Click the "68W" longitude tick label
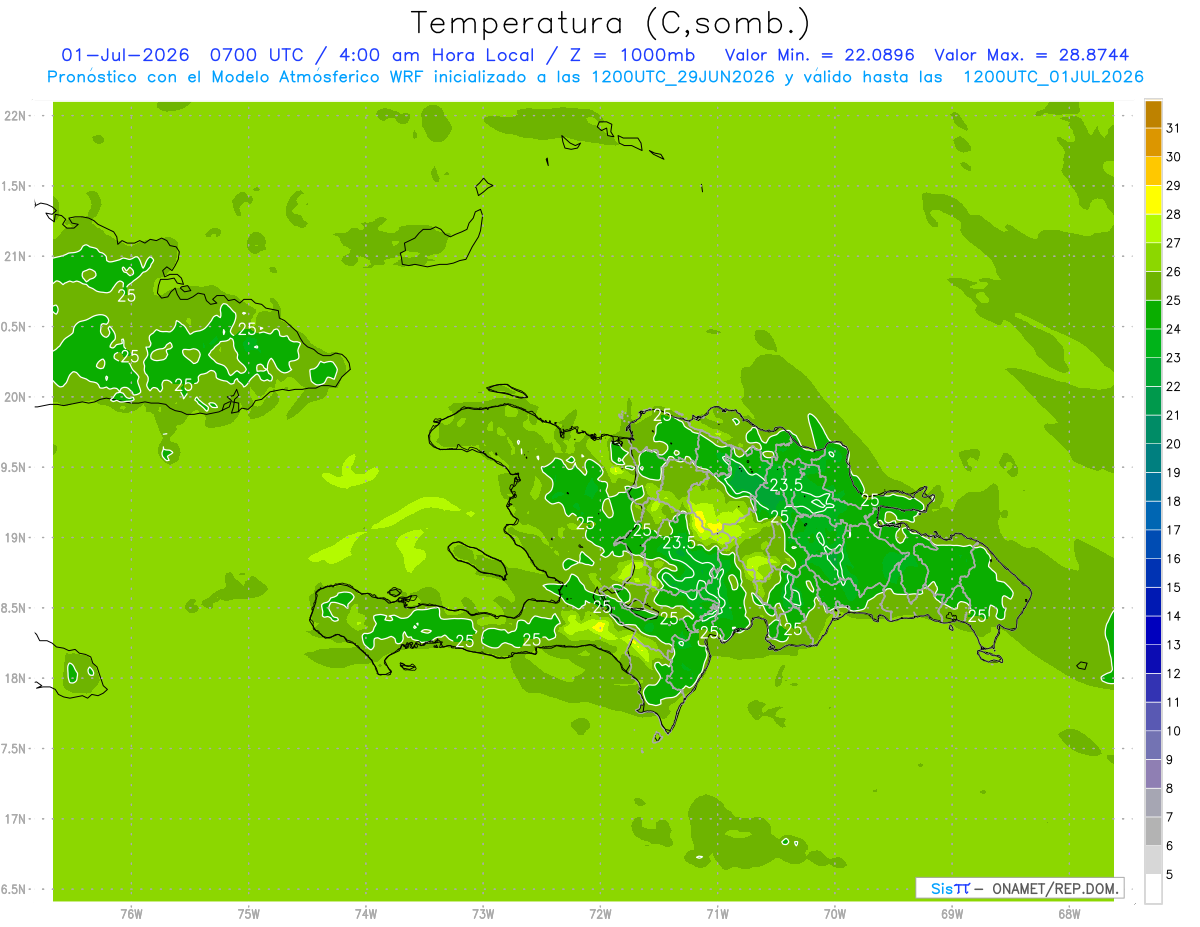The height and width of the screenshot is (927, 1200). (x=1069, y=913)
